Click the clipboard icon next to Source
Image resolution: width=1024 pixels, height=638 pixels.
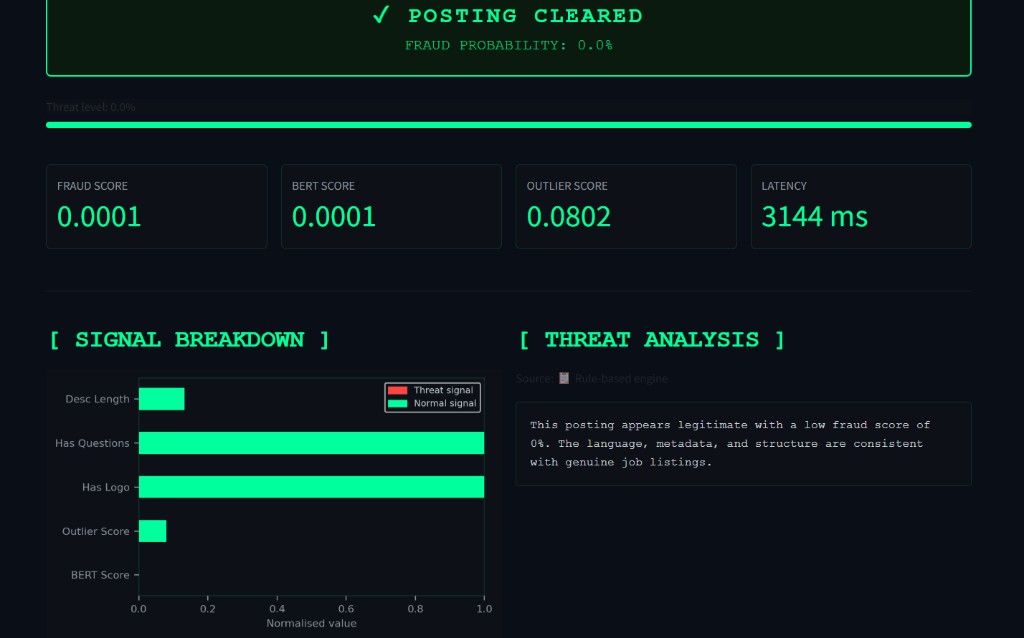click(564, 378)
